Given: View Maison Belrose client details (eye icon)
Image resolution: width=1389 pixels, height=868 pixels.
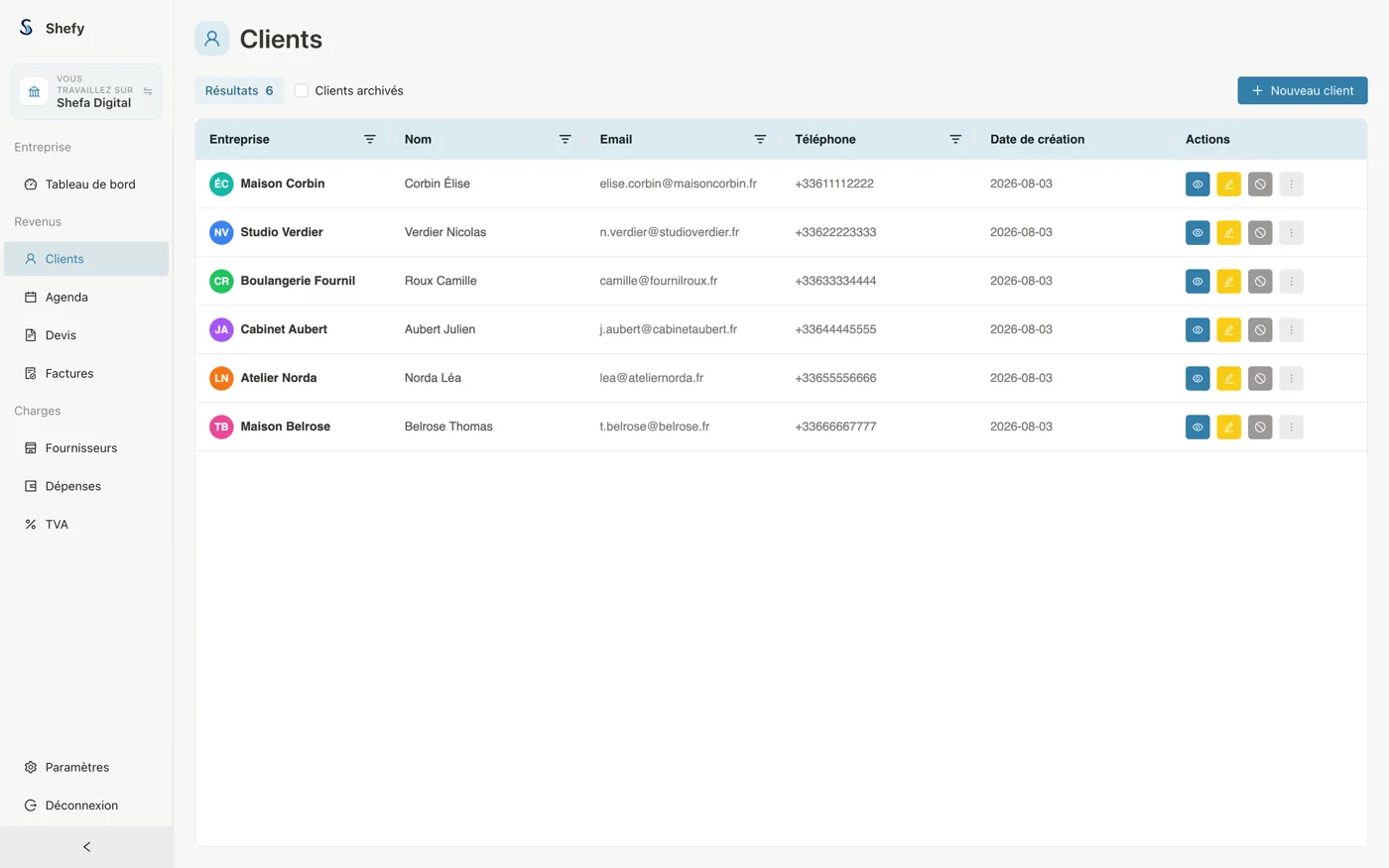Looking at the screenshot, I should [x=1198, y=428].
